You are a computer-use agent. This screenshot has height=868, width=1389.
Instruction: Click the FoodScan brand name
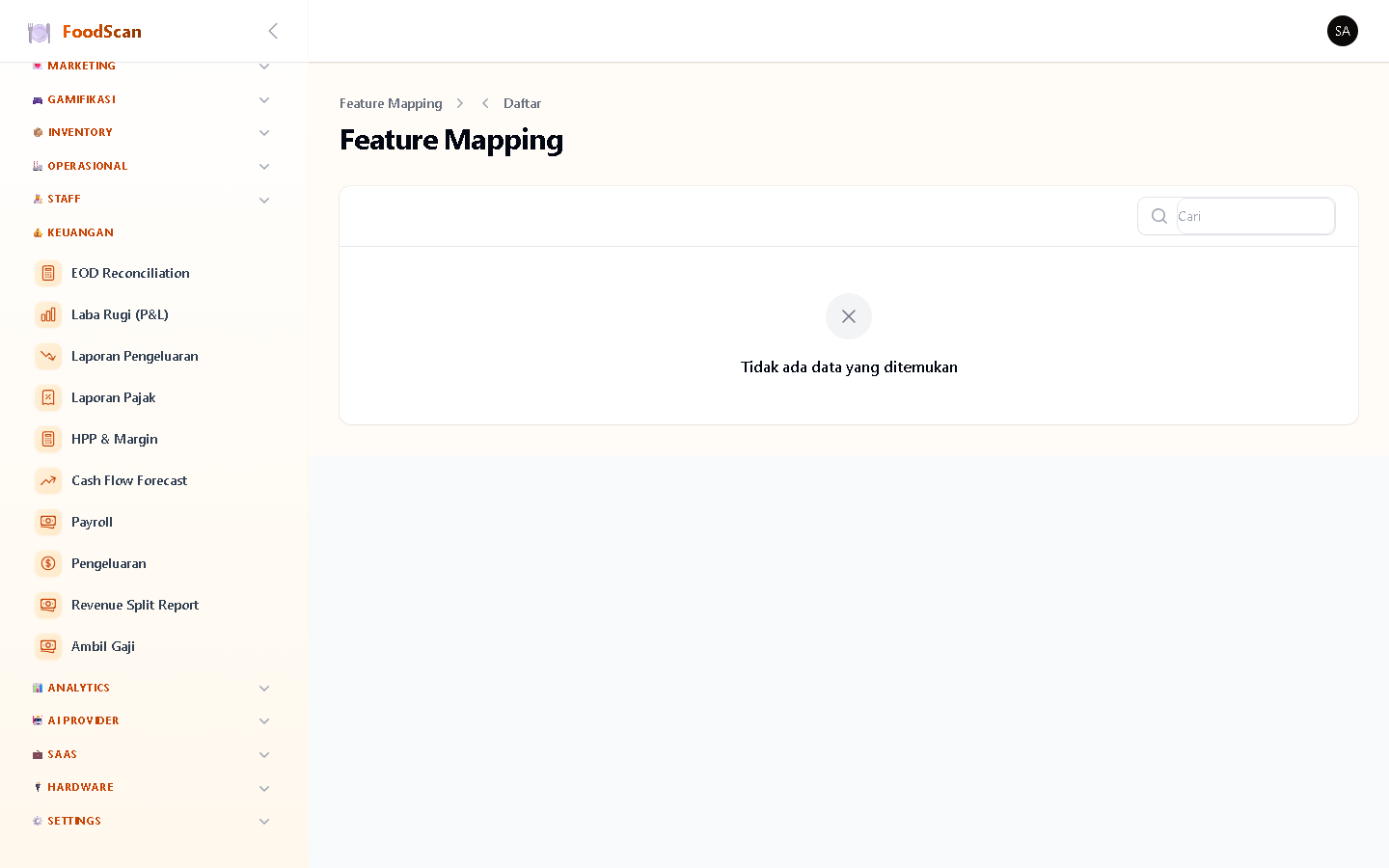coord(102,32)
